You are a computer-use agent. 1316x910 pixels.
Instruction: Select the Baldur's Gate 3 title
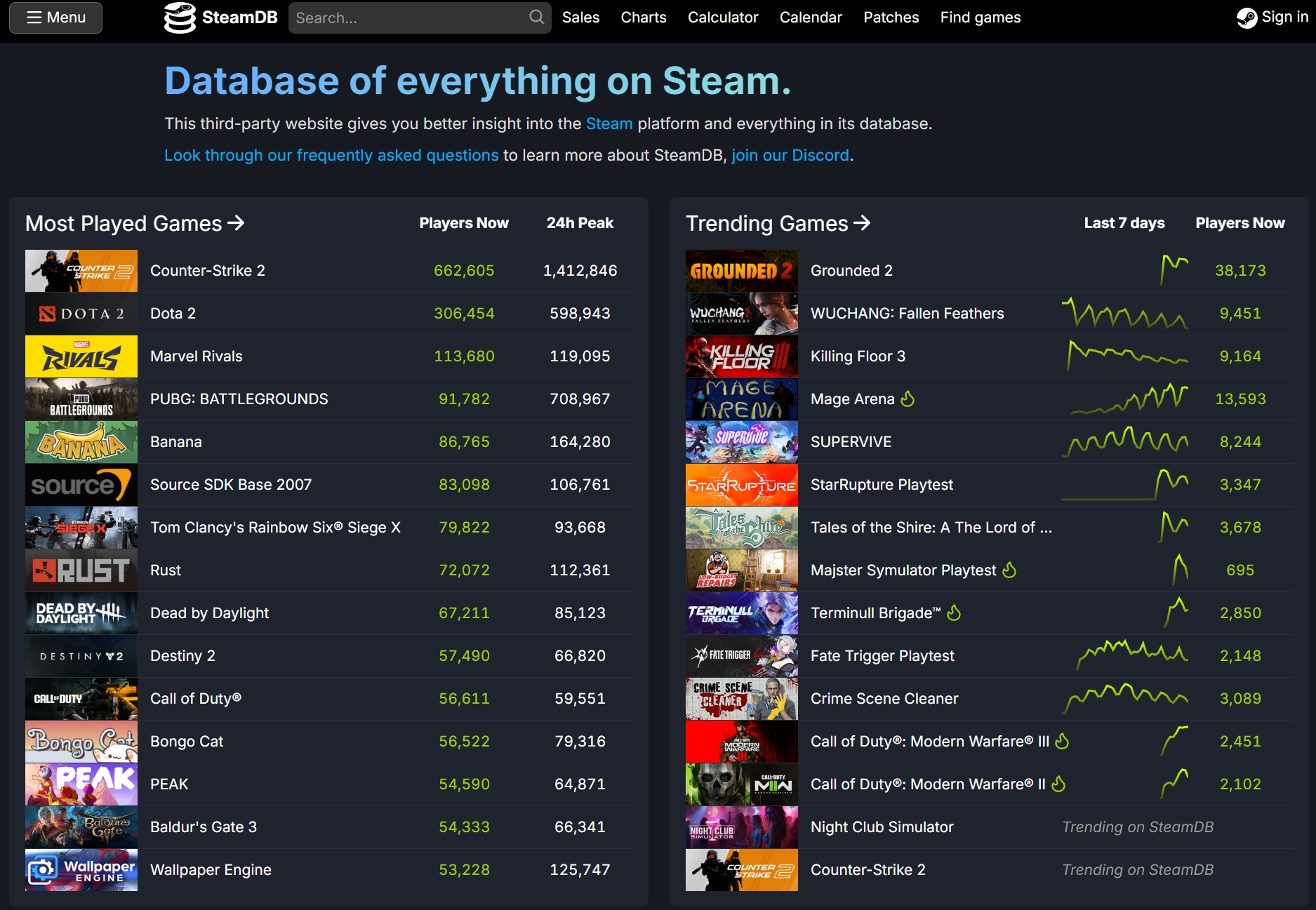click(x=204, y=827)
